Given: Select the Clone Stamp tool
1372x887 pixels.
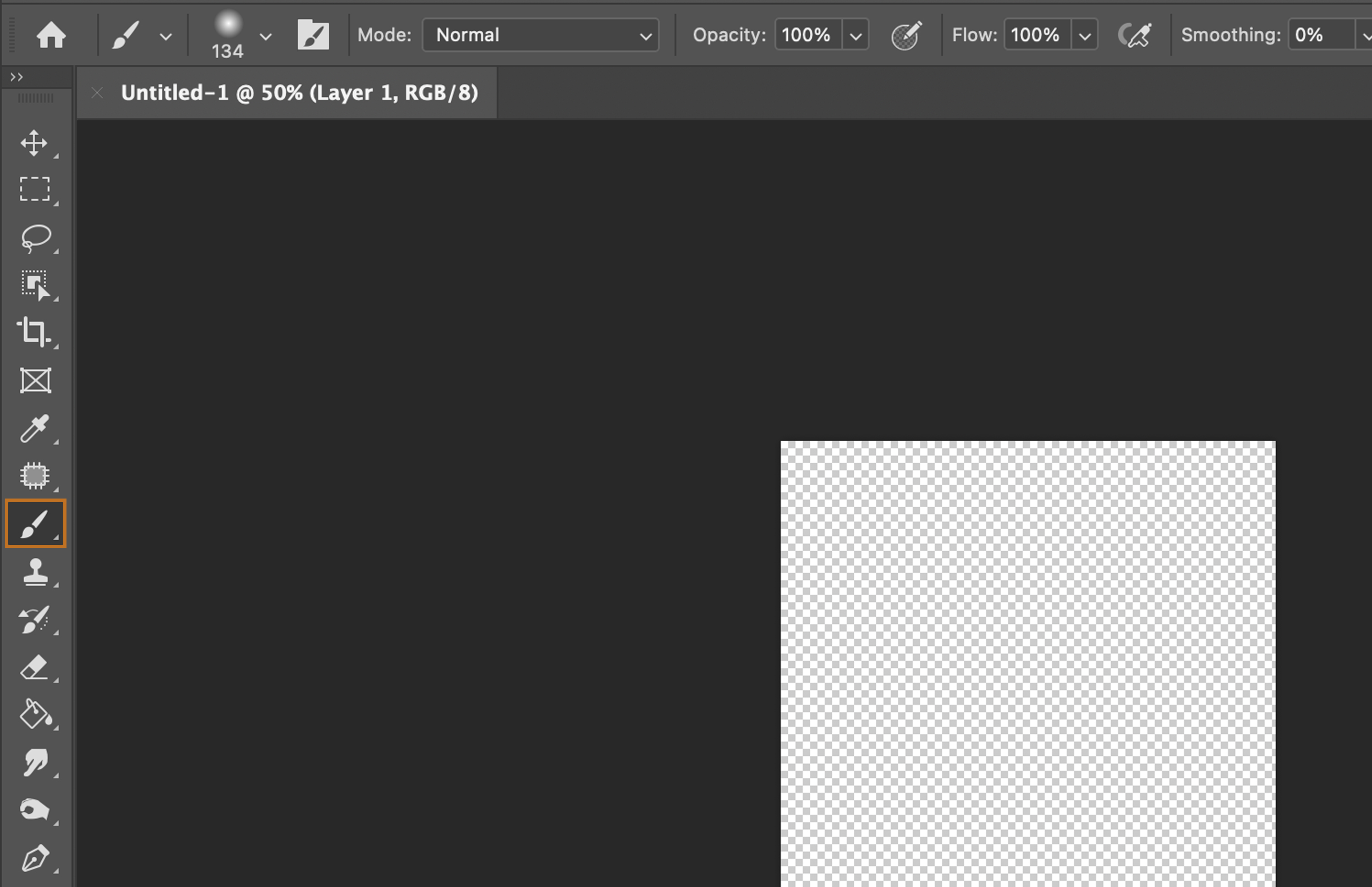Looking at the screenshot, I should tap(35, 572).
